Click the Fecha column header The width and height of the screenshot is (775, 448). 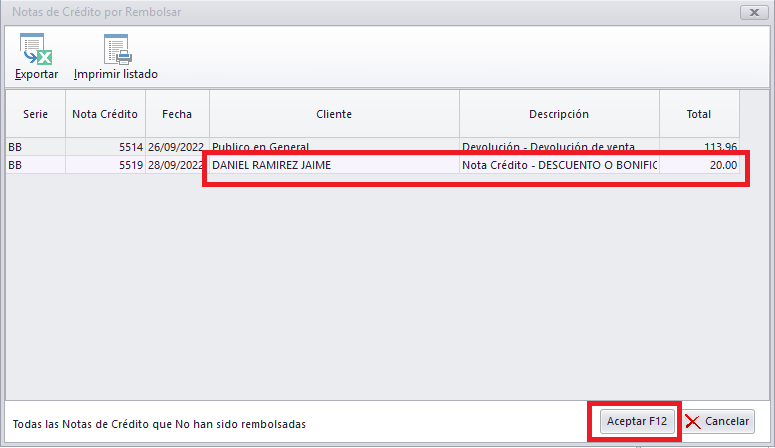click(177, 114)
